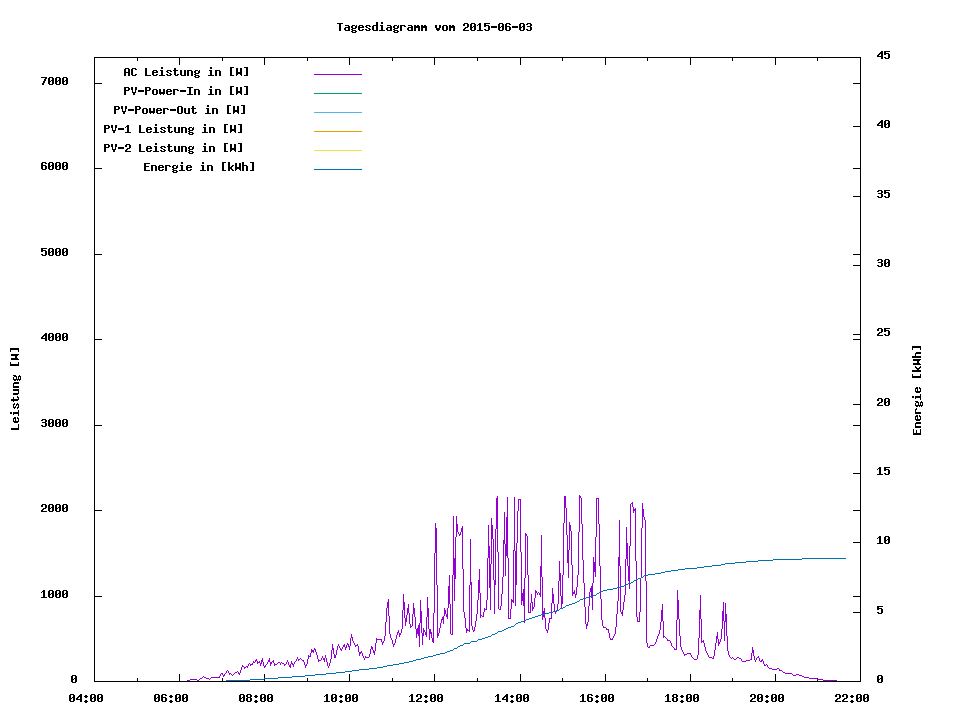Image resolution: width=960 pixels, height=720 pixels.
Task: Click the left axis title Leistung [W]
Action: [15, 389]
